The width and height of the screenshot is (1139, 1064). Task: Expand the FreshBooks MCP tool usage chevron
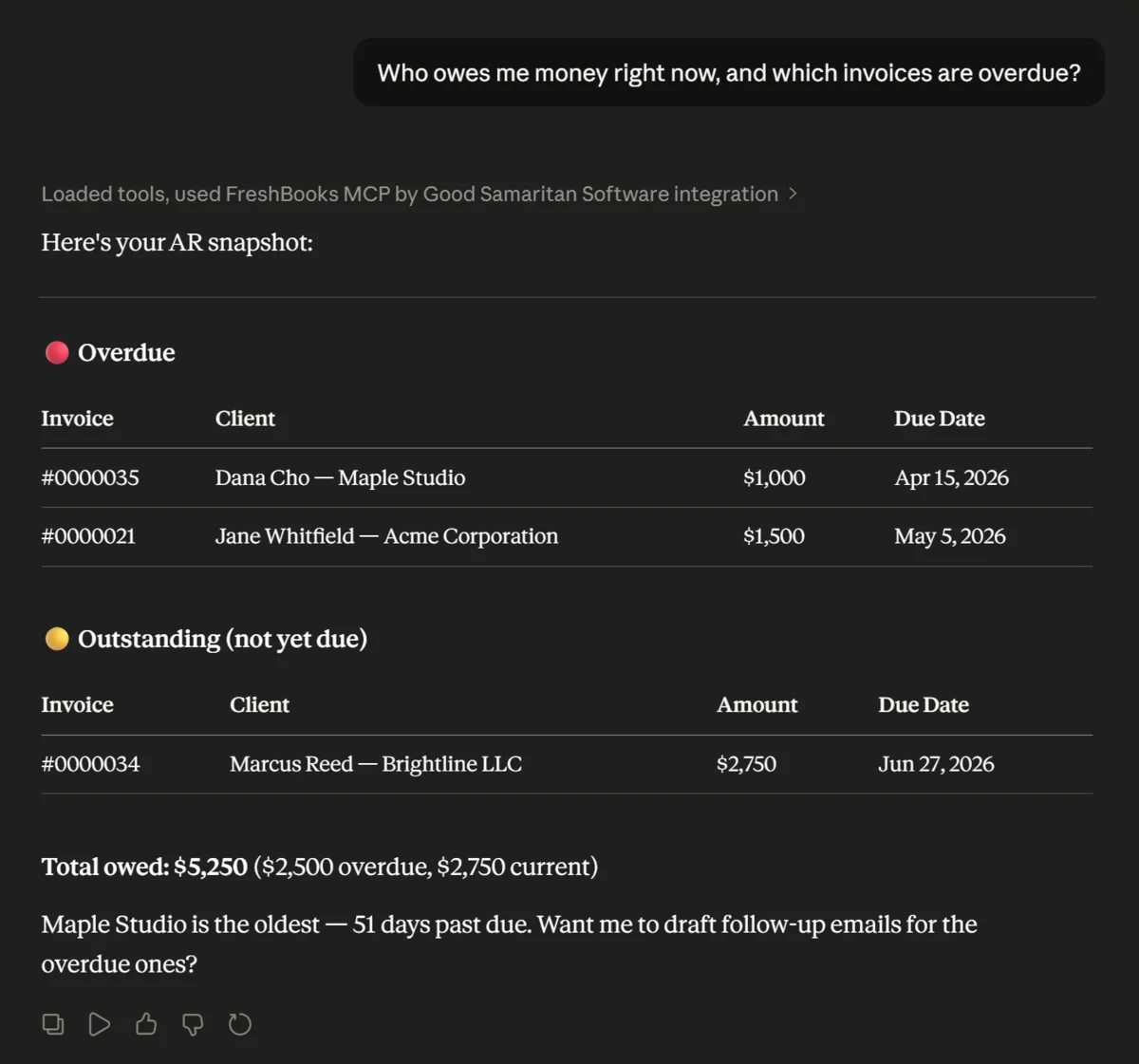793,194
